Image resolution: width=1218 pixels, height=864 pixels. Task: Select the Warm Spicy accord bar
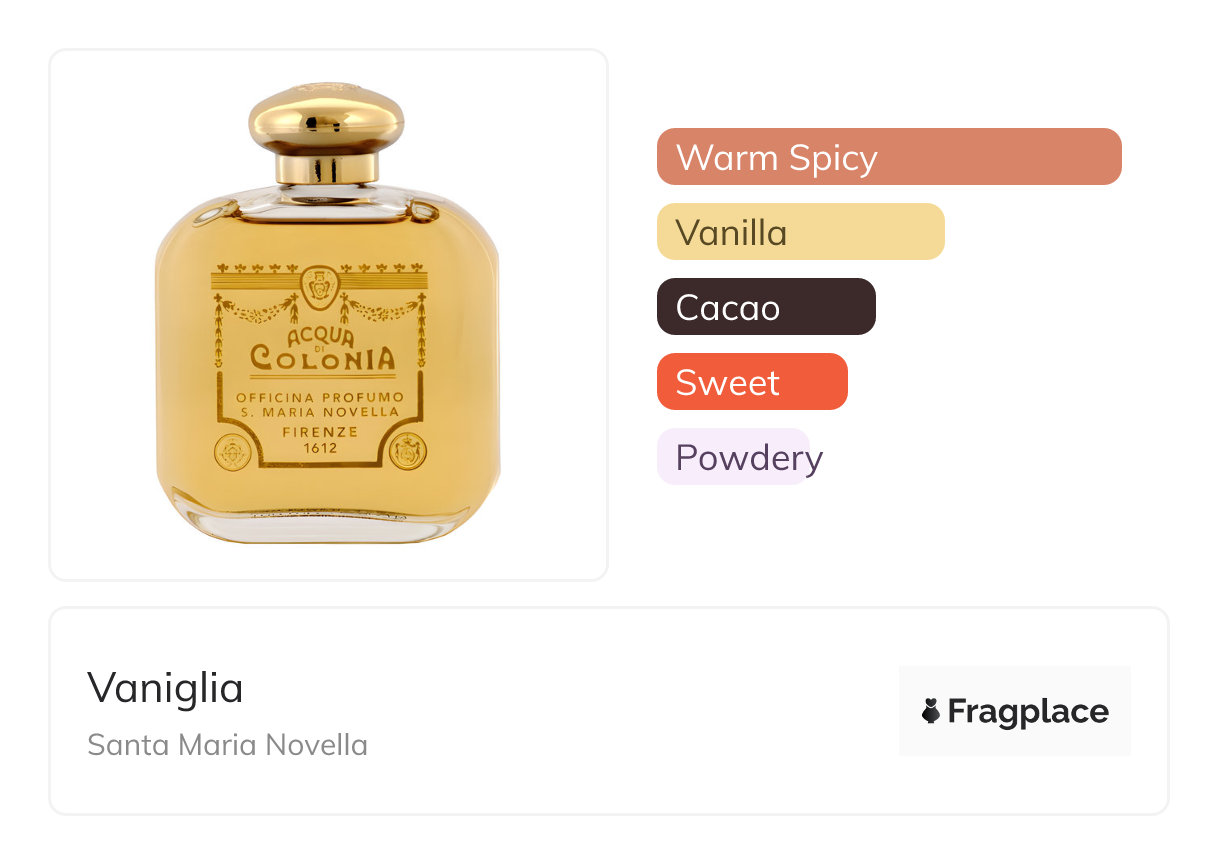click(888, 157)
